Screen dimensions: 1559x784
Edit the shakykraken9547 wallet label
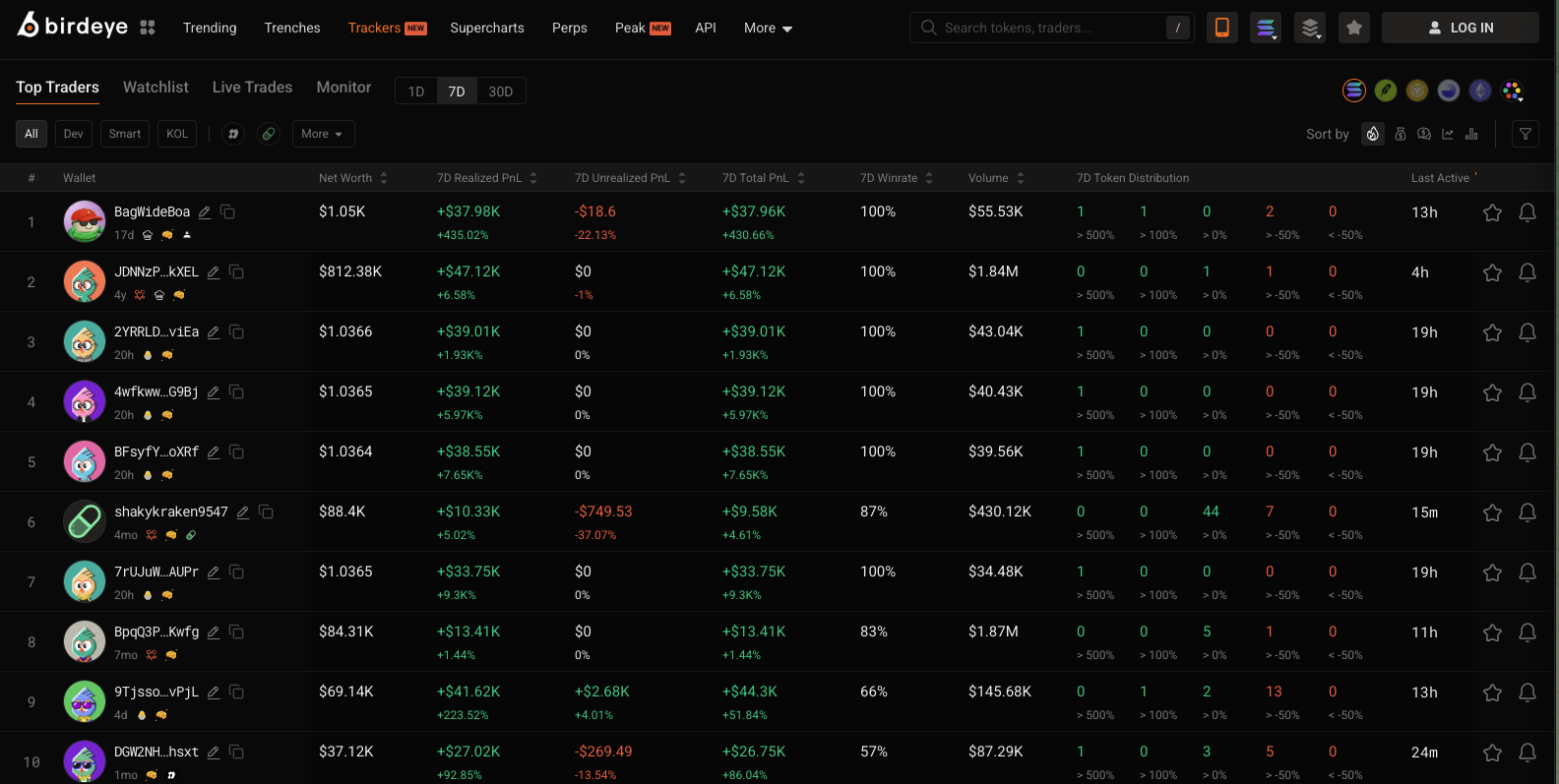[x=242, y=512]
